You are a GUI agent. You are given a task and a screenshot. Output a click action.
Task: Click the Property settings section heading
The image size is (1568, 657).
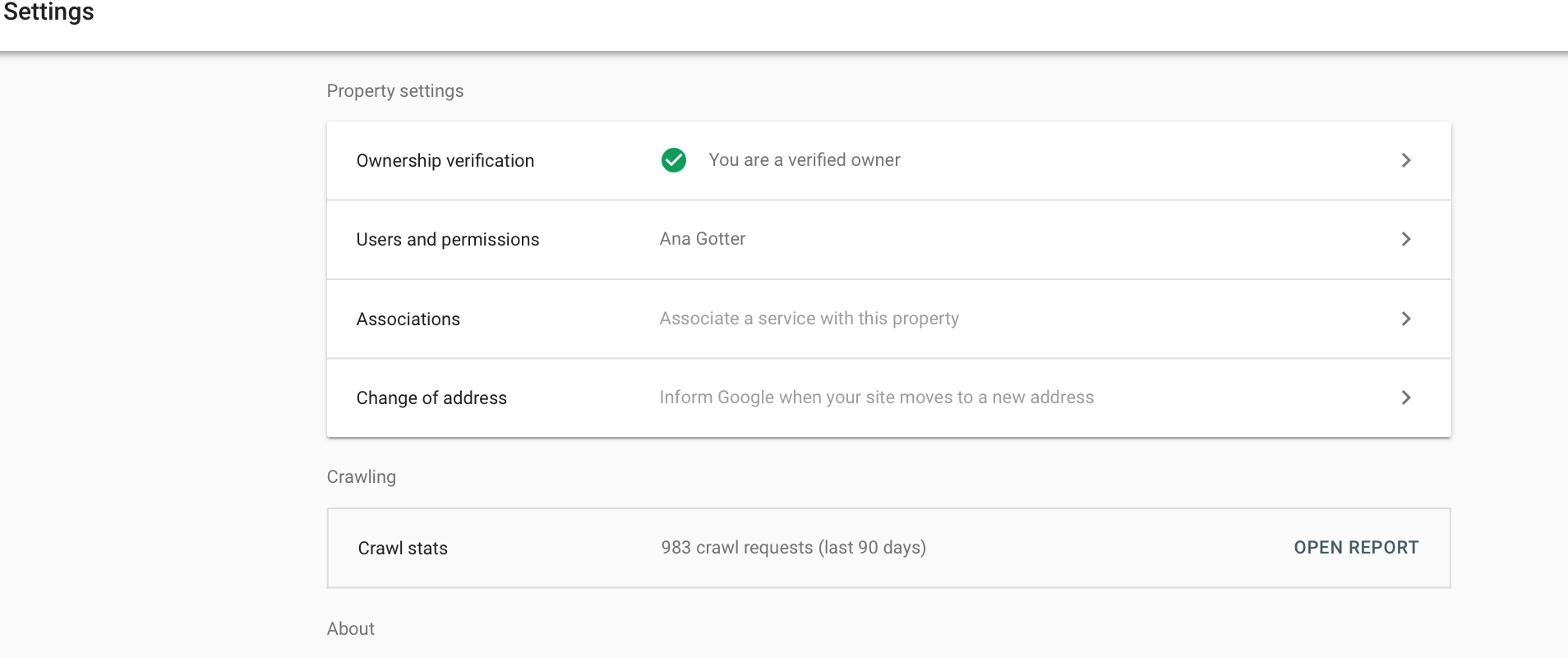coord(394,91)
